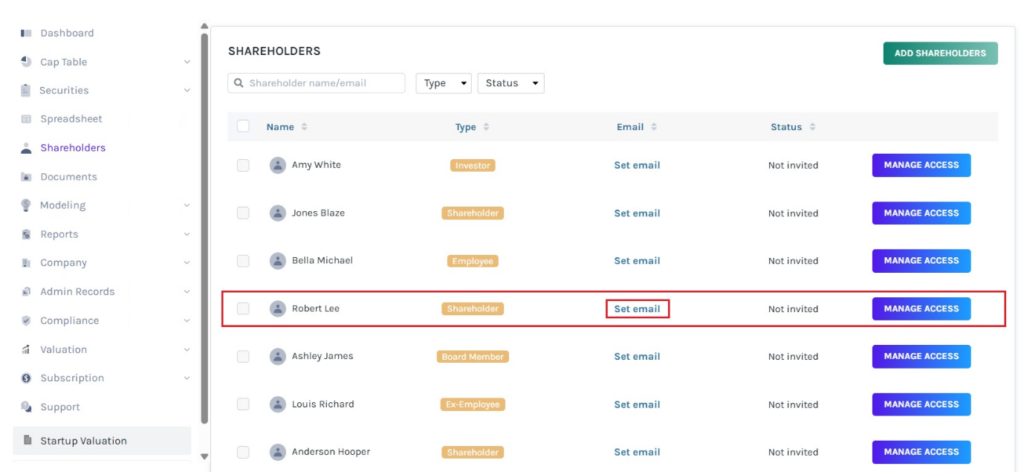The width and height of the screenshot is (1024, 472).
Task: Tick the select-all checkbox in table header
Action: [243, 127]
